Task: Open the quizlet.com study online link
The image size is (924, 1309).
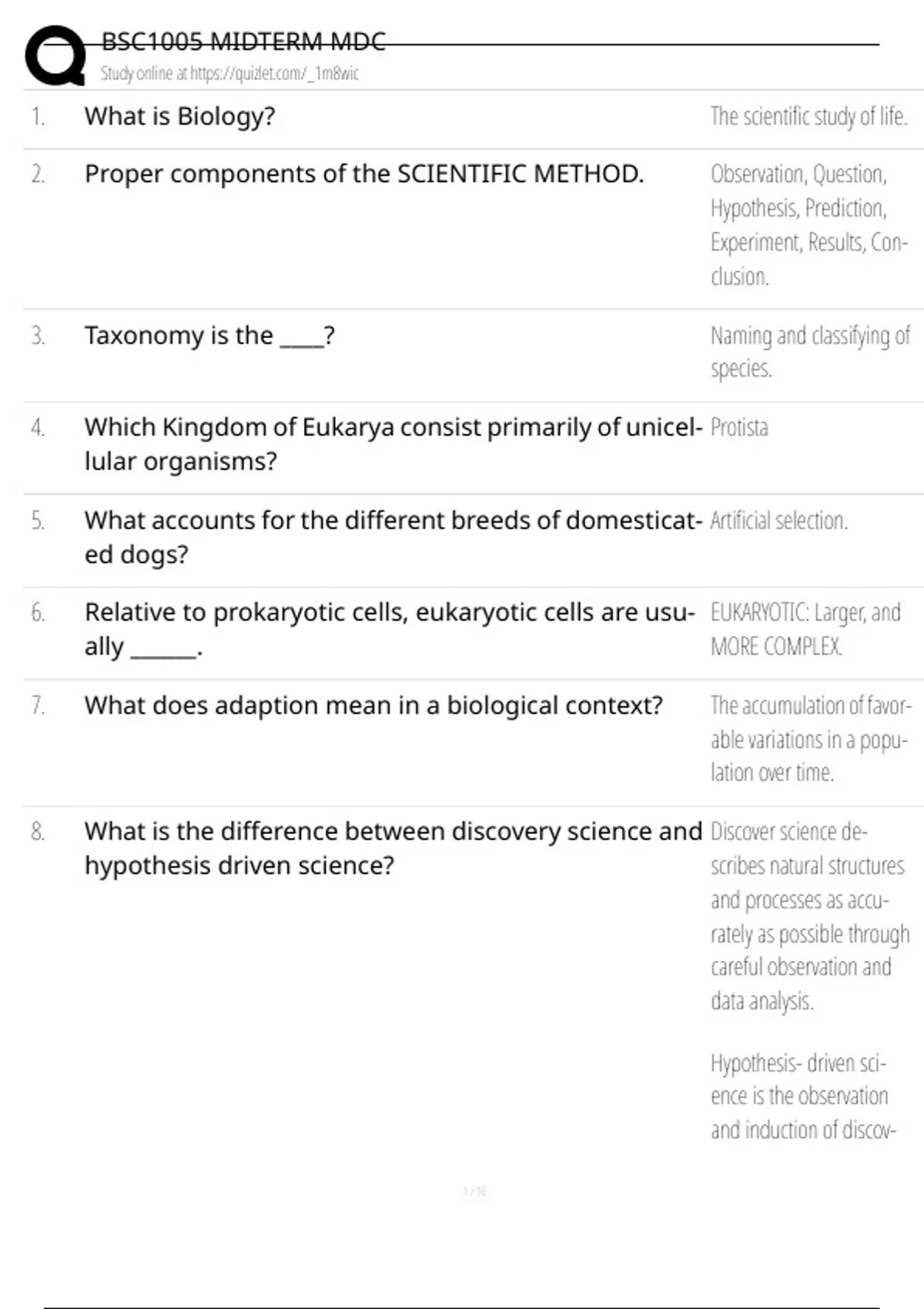Action: (x=229, y=74)
